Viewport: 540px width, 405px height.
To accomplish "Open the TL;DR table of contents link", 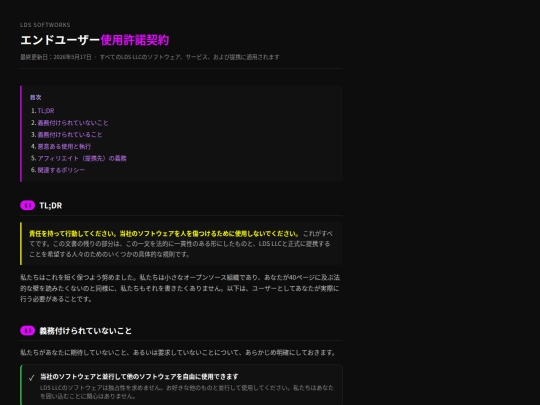I will coord(46,111).
